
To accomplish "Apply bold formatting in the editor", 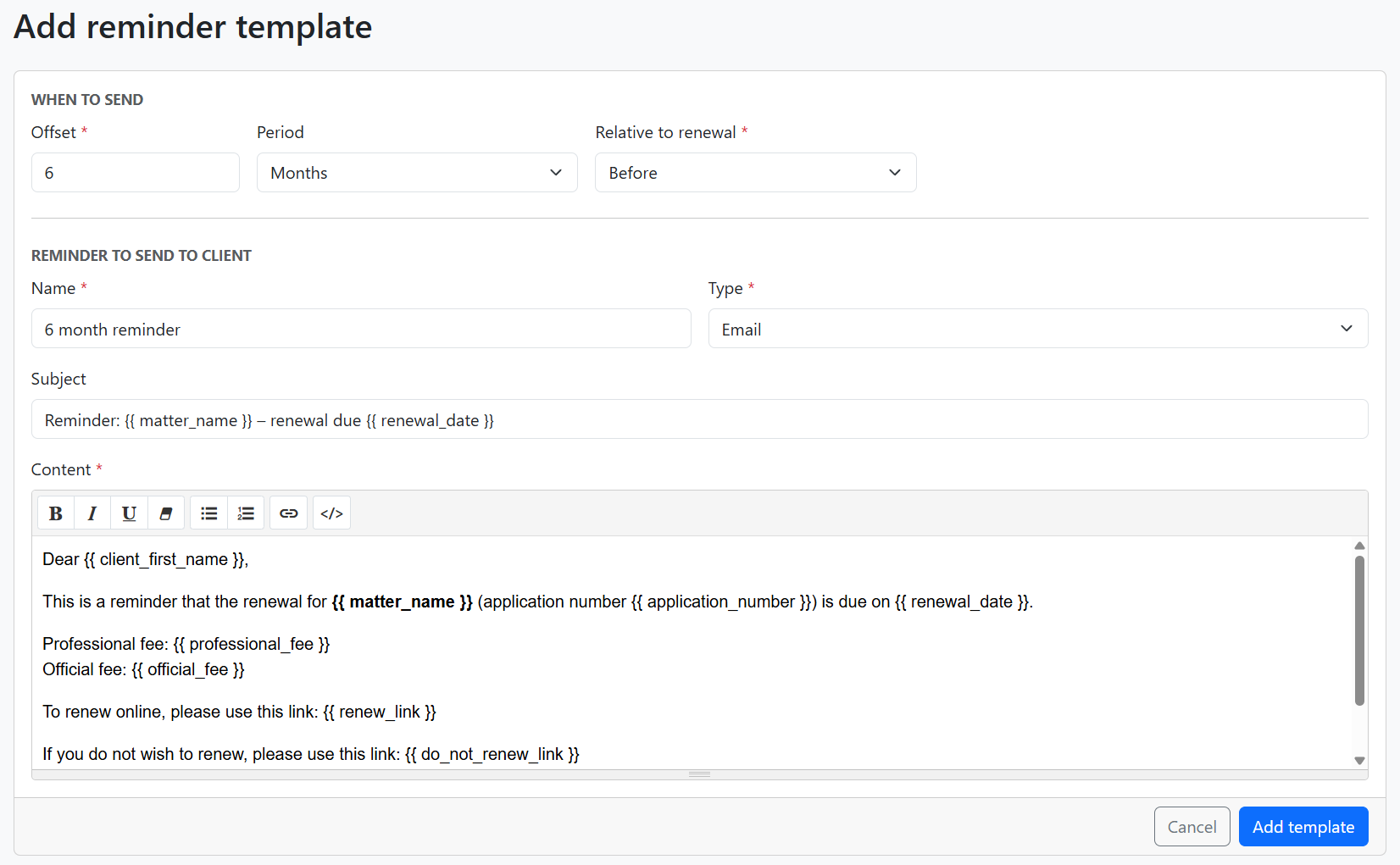I will click(x=55, y=513).
